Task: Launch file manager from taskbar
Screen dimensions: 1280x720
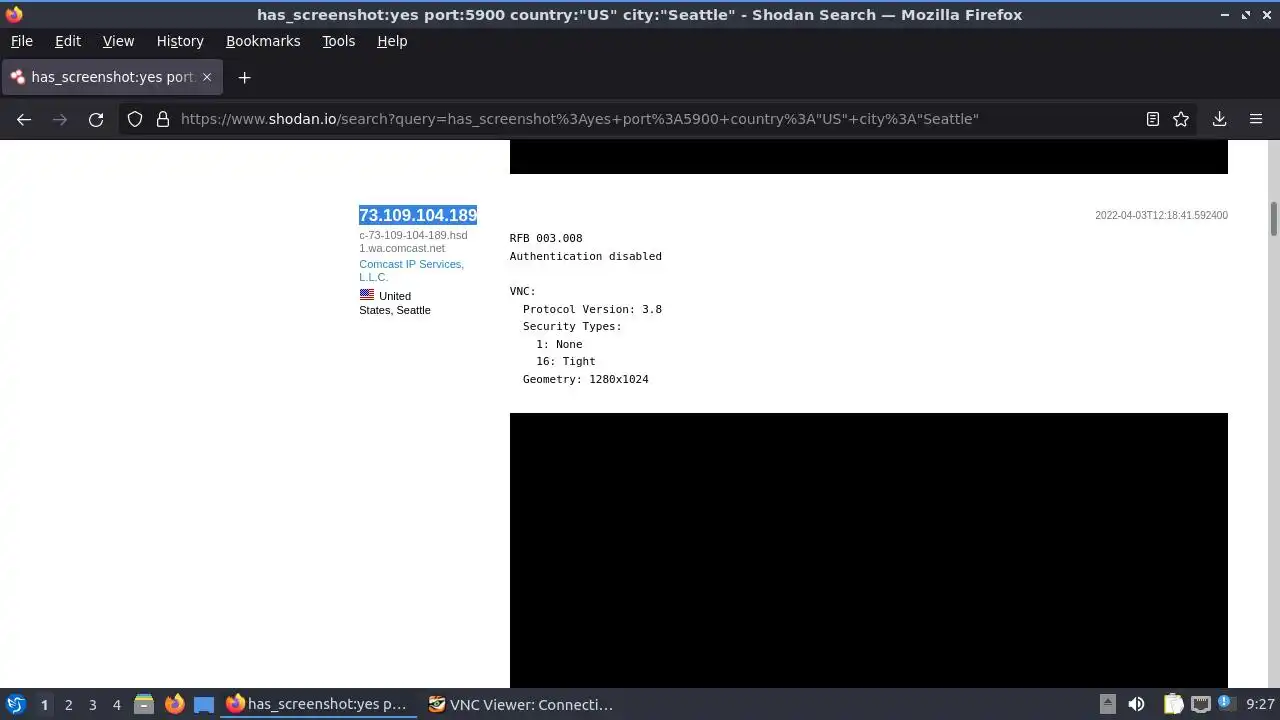Action: coord(144,704)
